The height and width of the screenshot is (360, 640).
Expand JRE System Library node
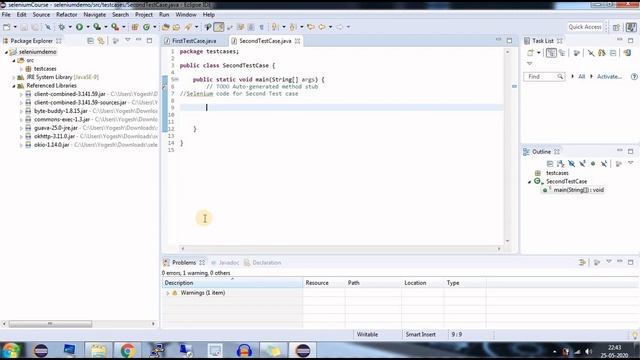(x=13, y=77)
